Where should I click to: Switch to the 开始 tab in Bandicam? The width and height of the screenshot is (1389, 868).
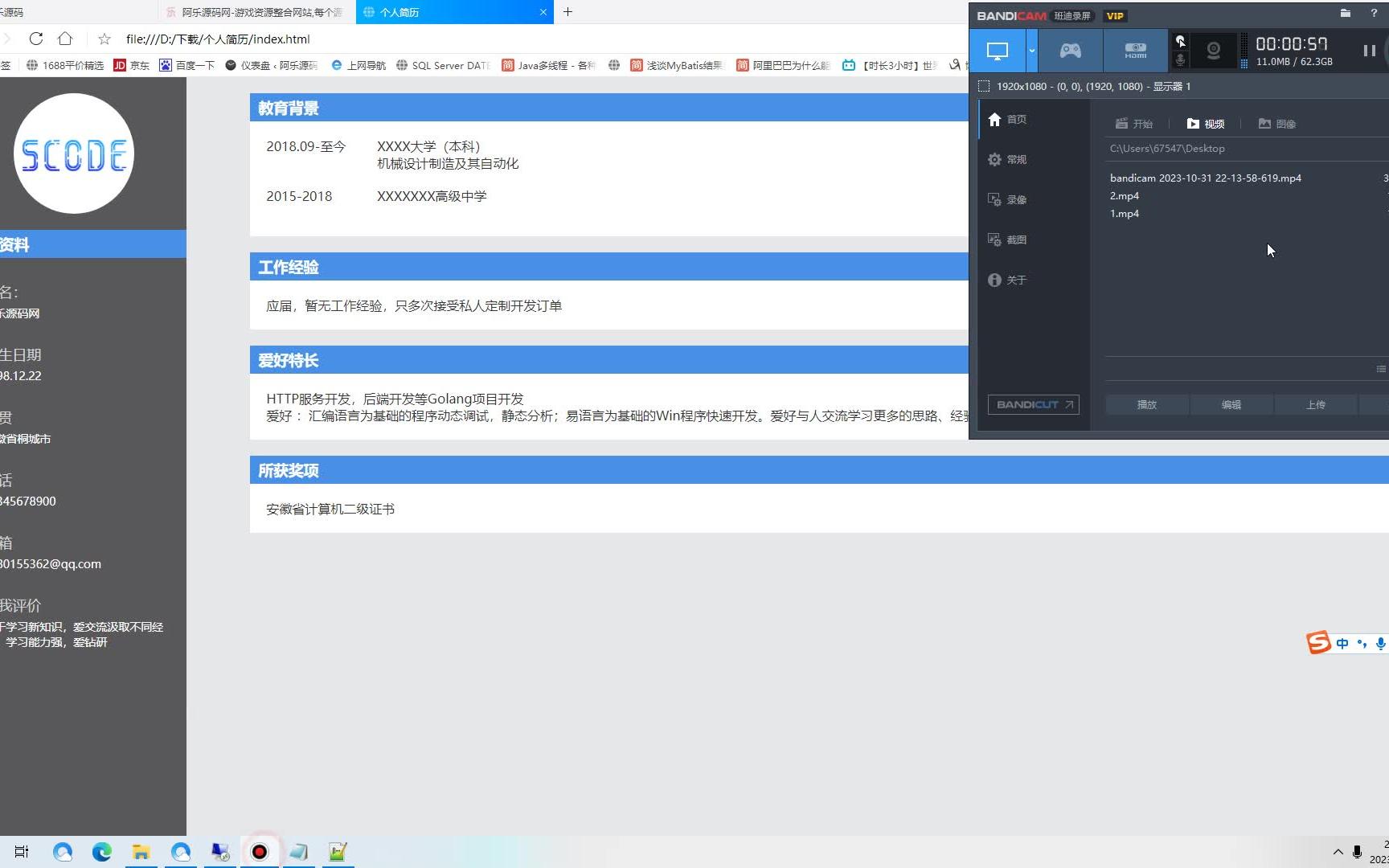point(1134,124)
